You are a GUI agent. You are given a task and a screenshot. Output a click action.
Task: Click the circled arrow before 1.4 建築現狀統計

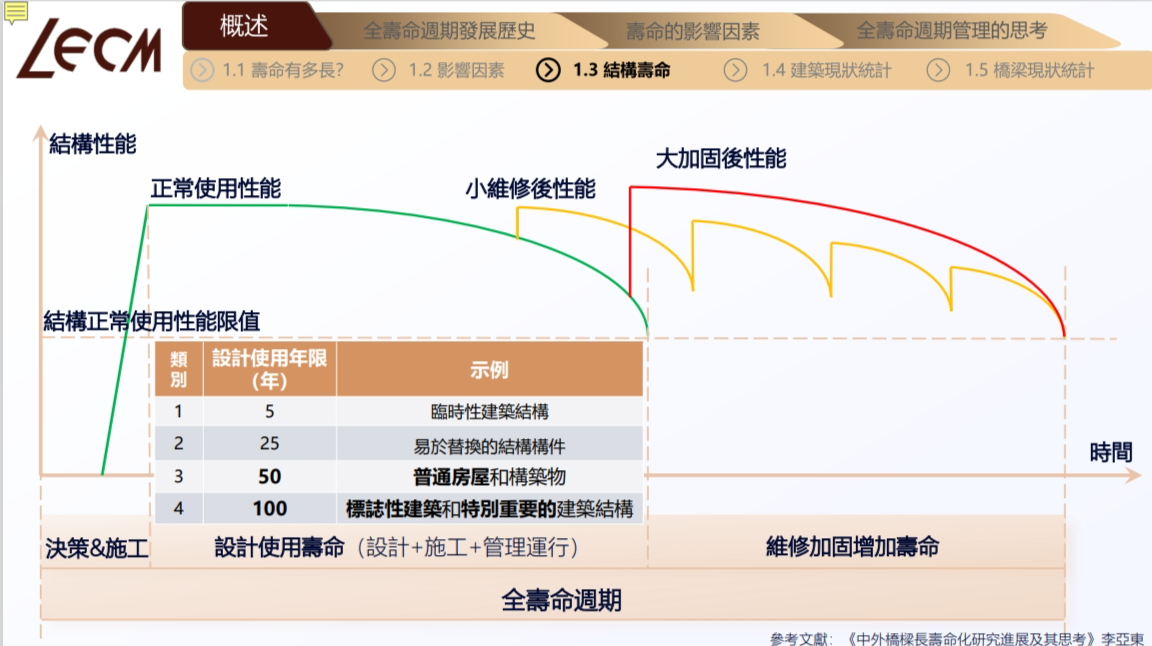(x=735, y=70)
